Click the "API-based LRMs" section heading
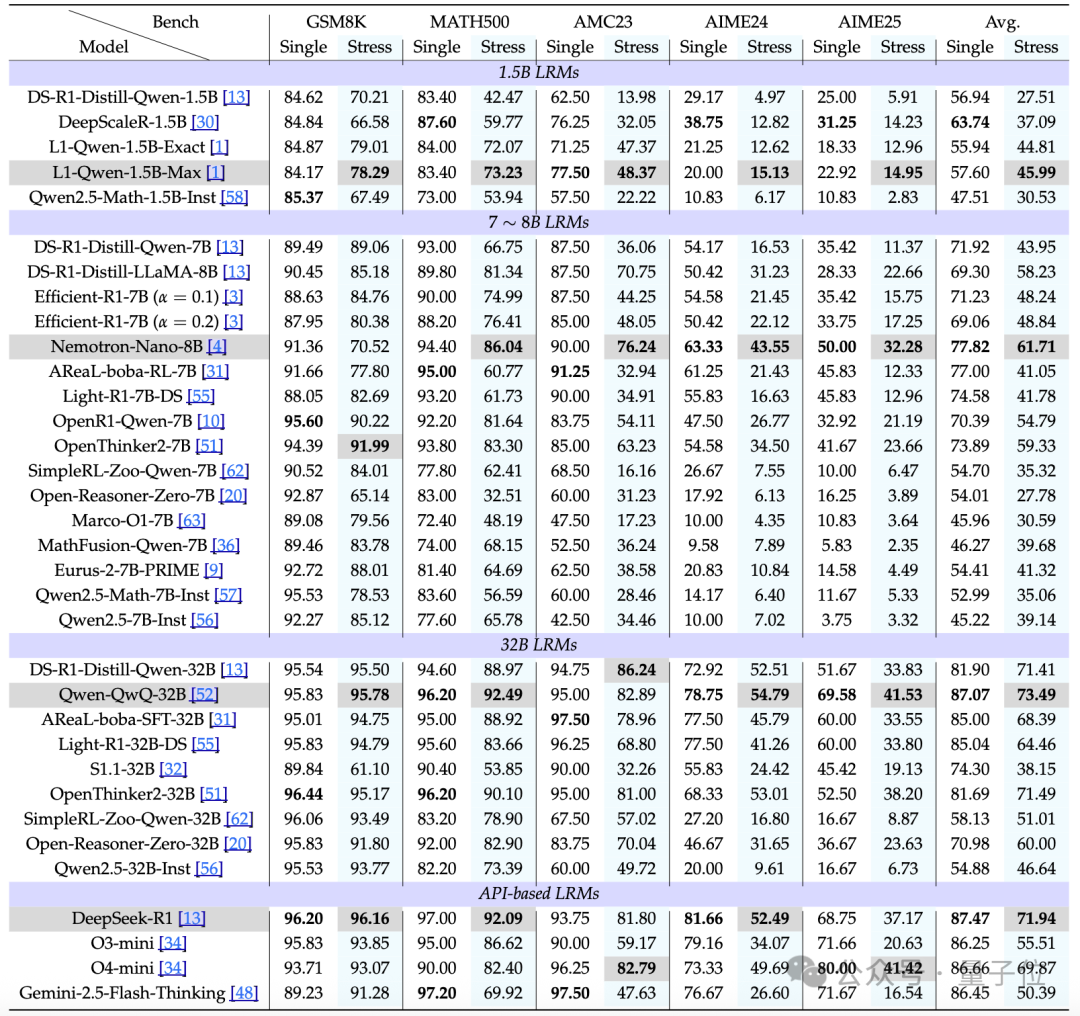 [539, 893]
